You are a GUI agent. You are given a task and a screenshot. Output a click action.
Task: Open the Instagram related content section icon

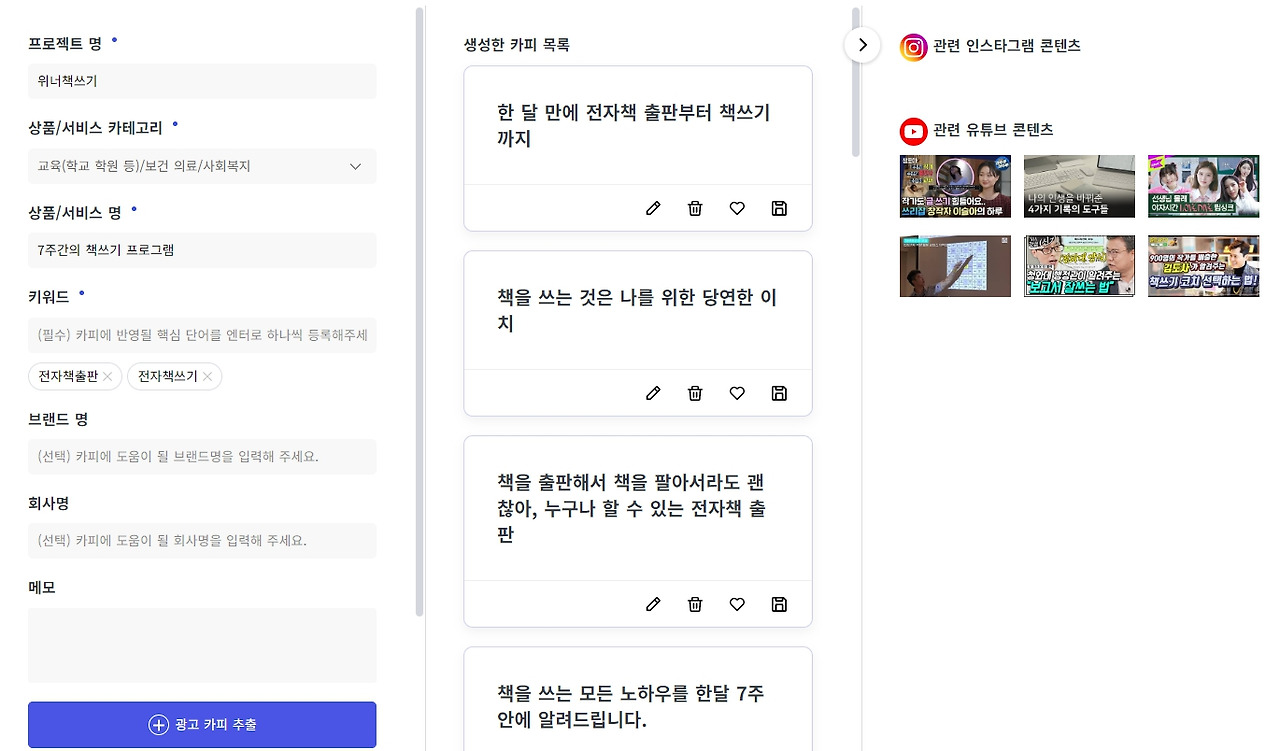[x=913, y=45]
